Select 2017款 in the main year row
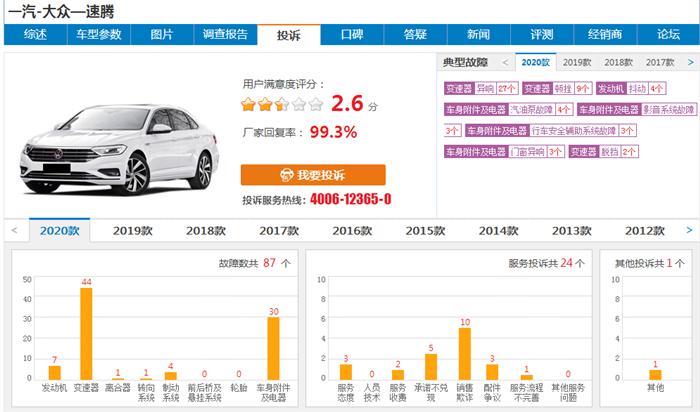Screen dimensions: 700x412 279,231
